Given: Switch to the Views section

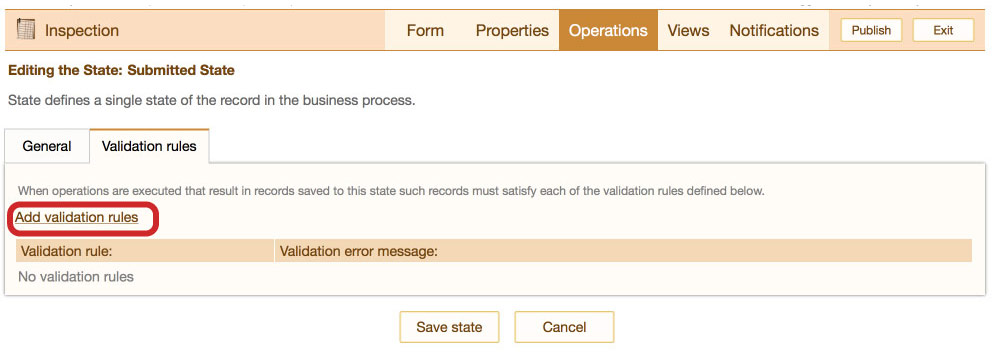Looking at the screenshot, I should 689,30.
